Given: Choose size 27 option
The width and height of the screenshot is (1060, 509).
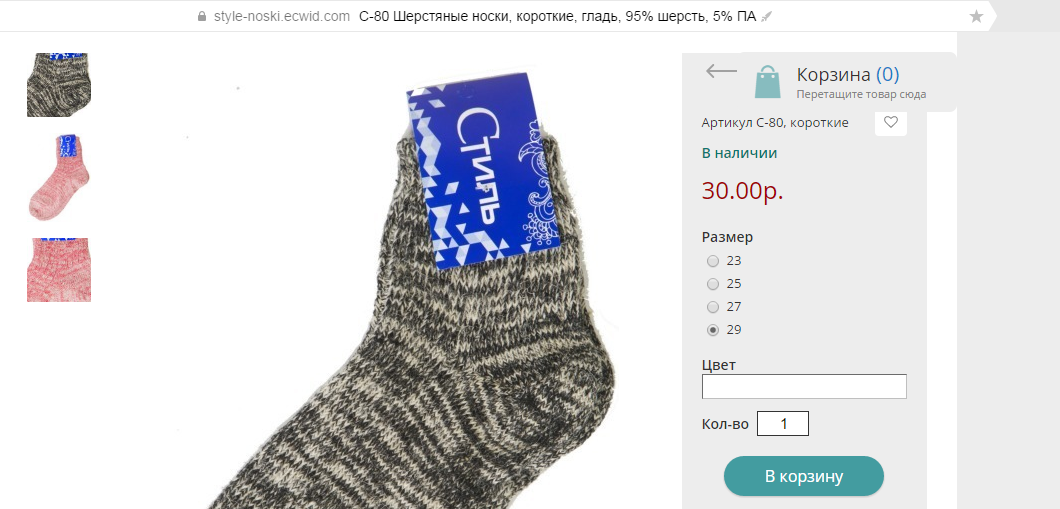Looking at the screenshot, I should [x=713, y=307].
